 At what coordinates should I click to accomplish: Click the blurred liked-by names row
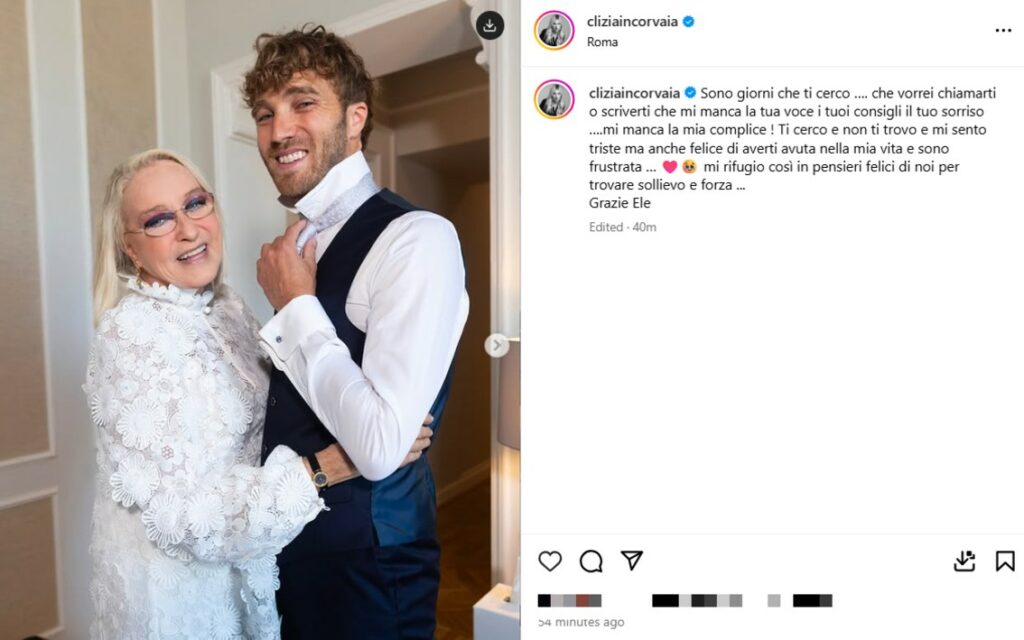point(684,601)
